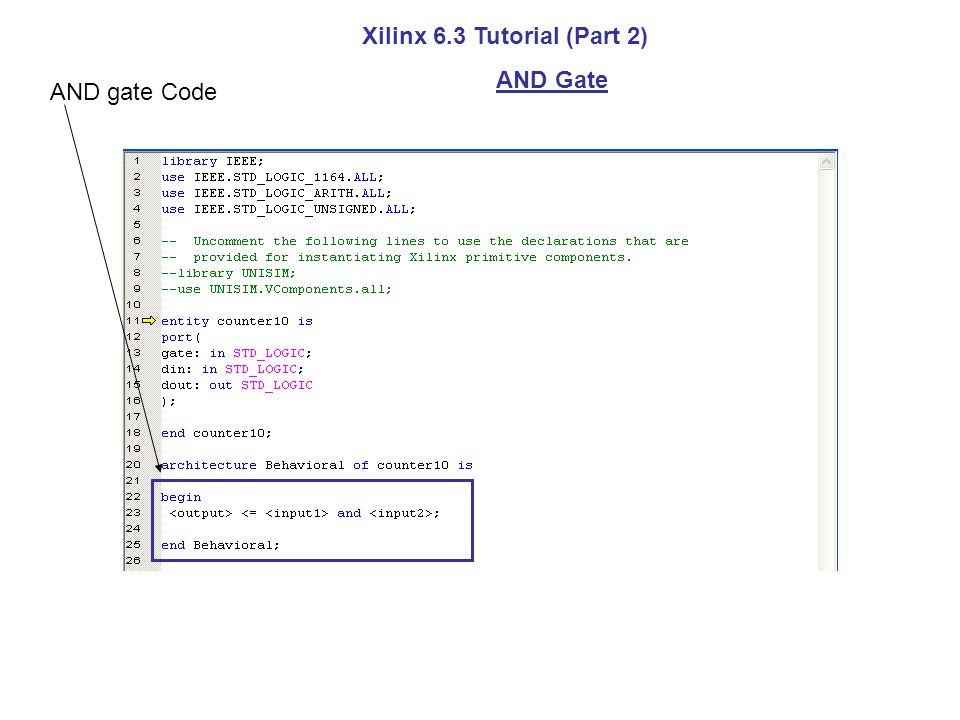This screenshot has width=960, height=720.
Task: Click 'use IEEE.STD_LOGIC_ARITH.ALL;' line
Action: 276,193
